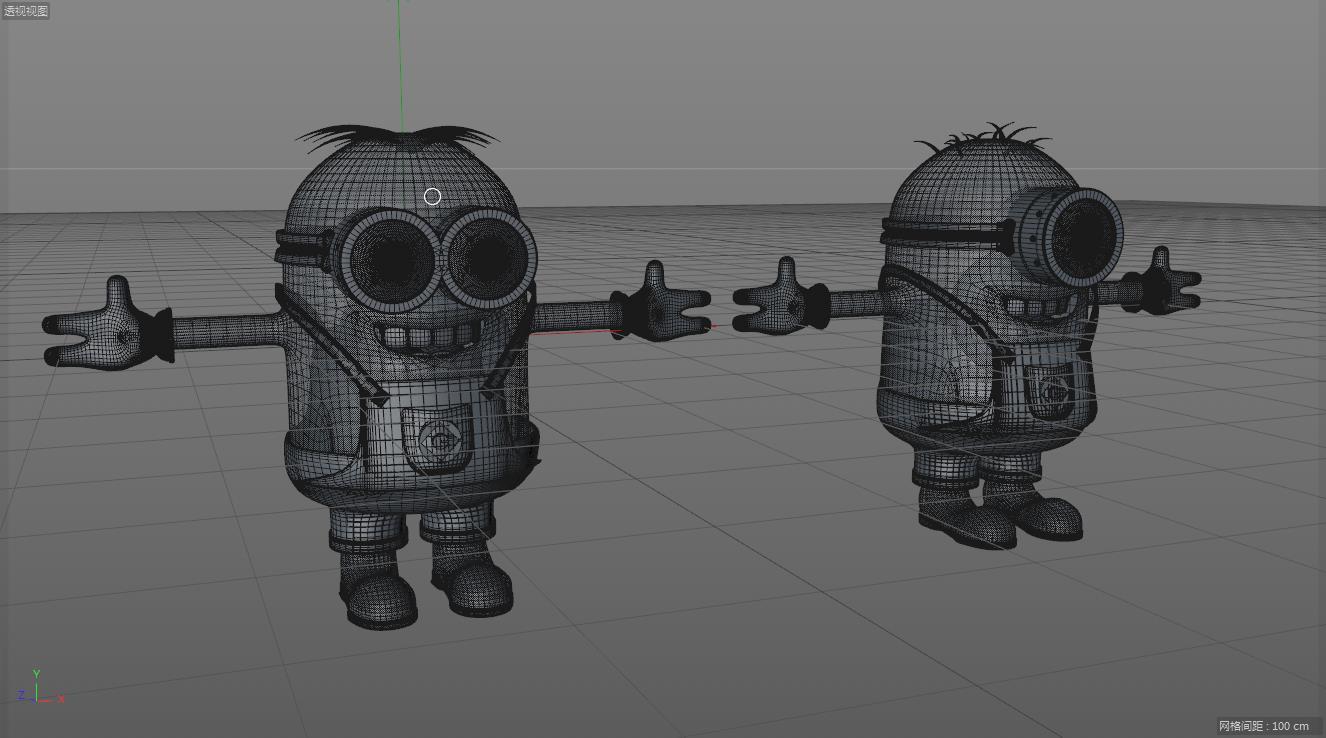Select the one-eyed minion's teeth
The height and width of the screenshot is (738, 1326).
[x=1036, y=304]
